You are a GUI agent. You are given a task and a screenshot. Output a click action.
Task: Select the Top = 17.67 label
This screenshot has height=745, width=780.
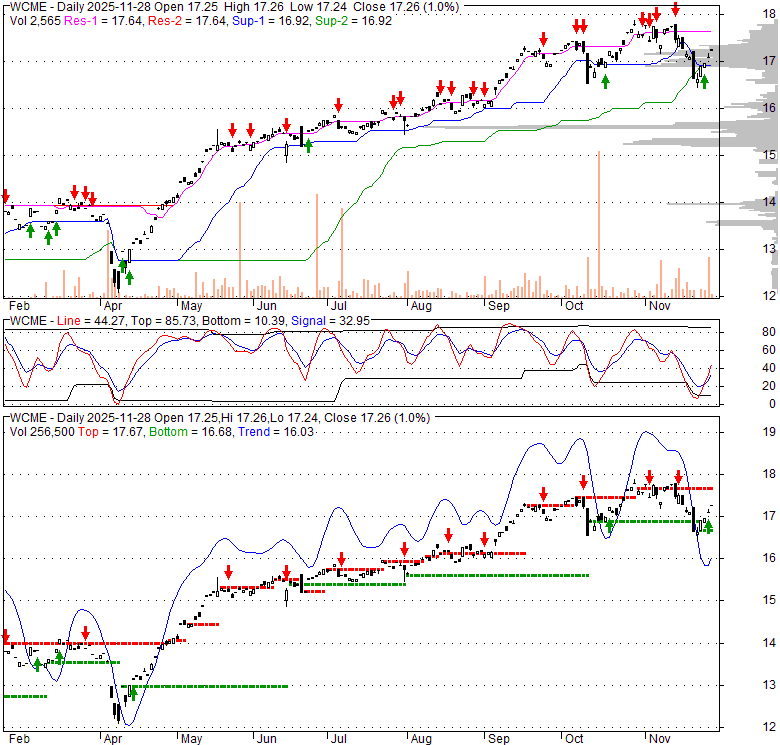coord(110,432)
